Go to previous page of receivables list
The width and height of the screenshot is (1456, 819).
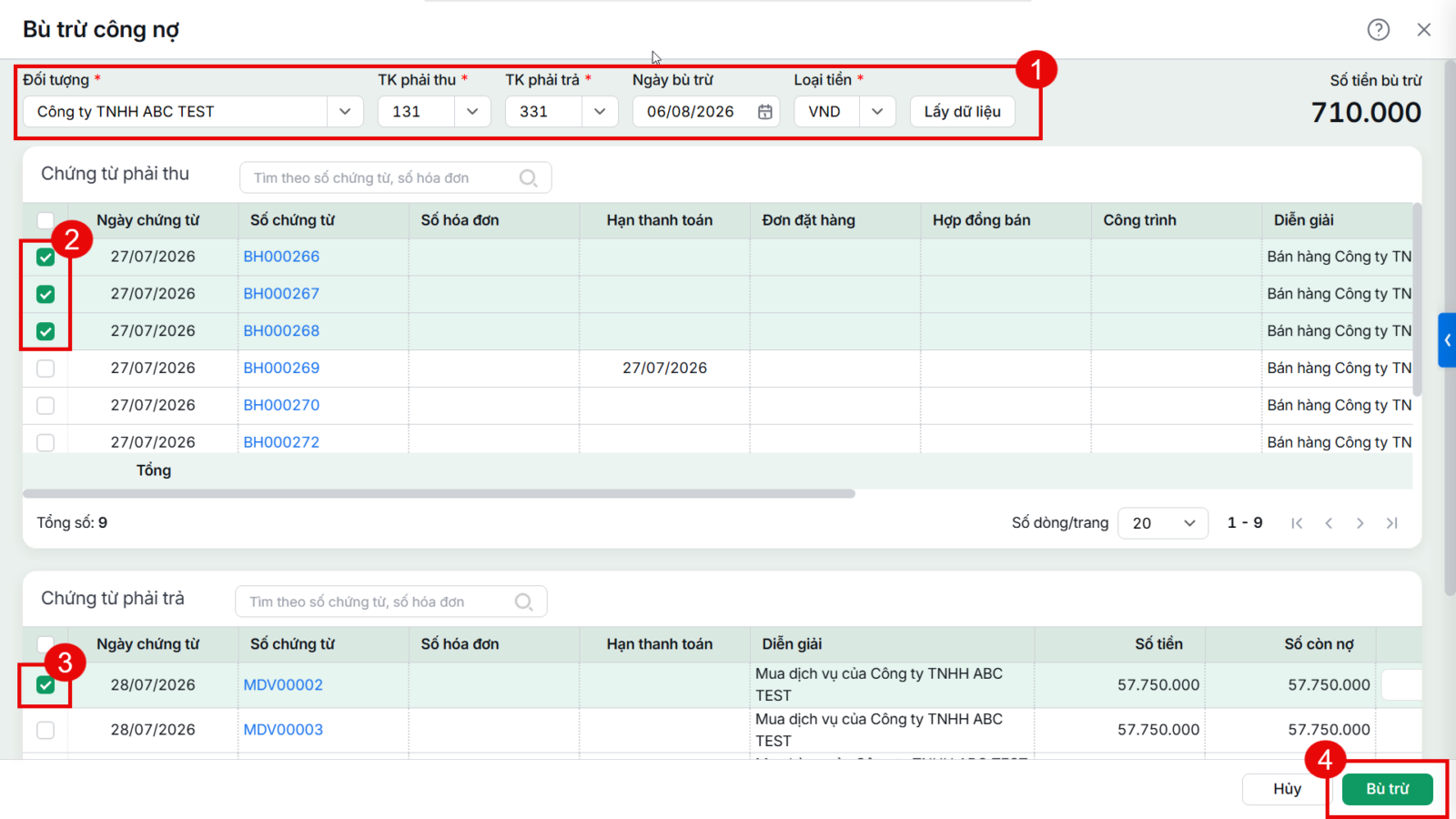pyautogui.click(x=1329, y=523)
